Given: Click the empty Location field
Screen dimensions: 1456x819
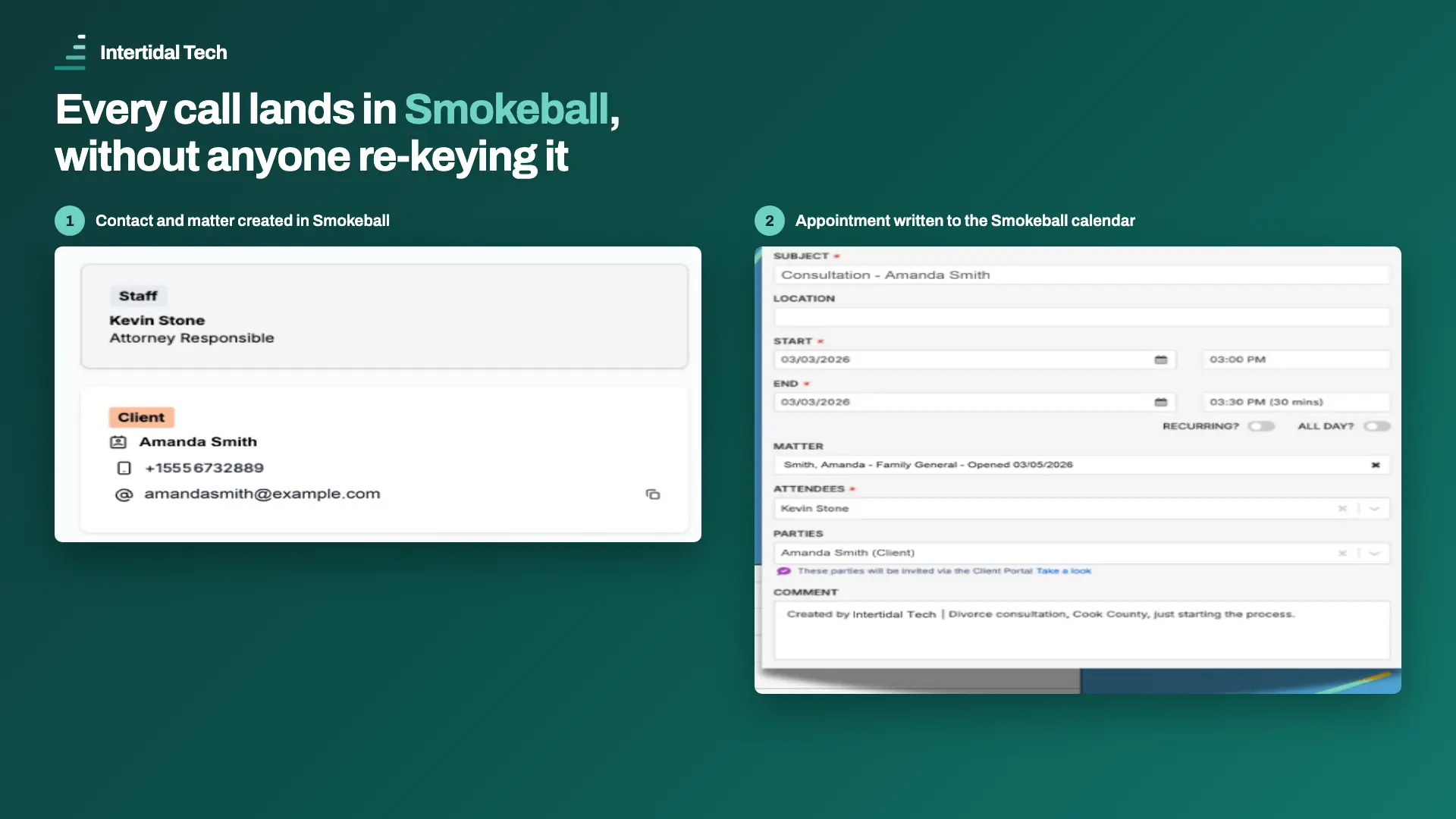Looking at the screenshot, I should [1082, 317].
